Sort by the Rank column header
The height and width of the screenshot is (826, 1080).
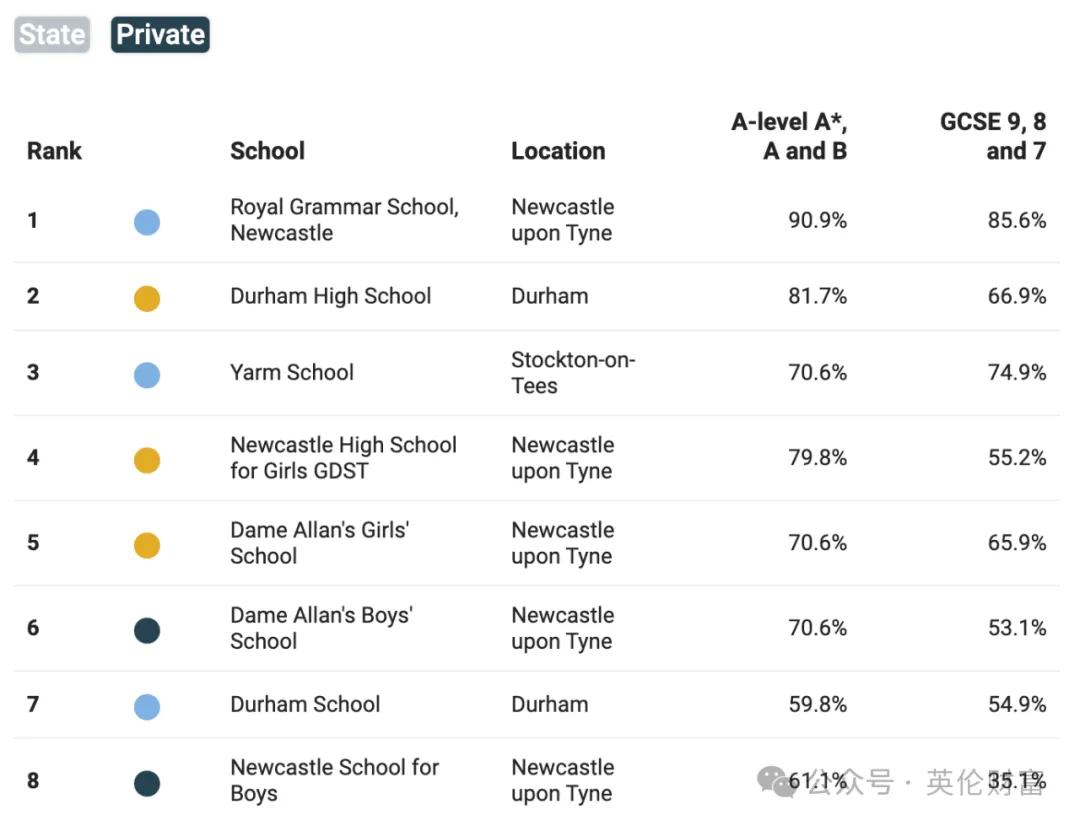pyautogui.click(x=54, y=151)
